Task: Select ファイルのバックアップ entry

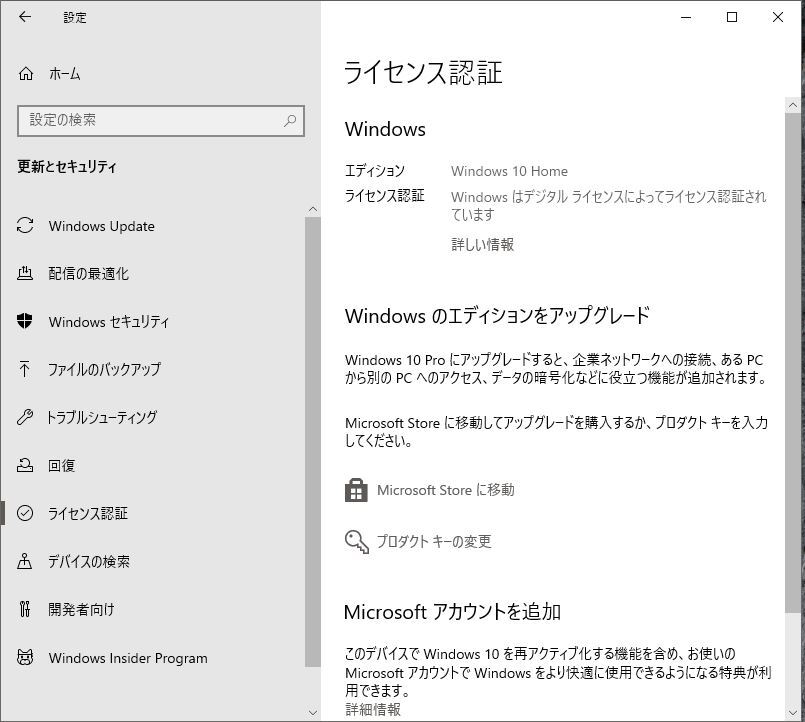Action: [x=104, y=369]
